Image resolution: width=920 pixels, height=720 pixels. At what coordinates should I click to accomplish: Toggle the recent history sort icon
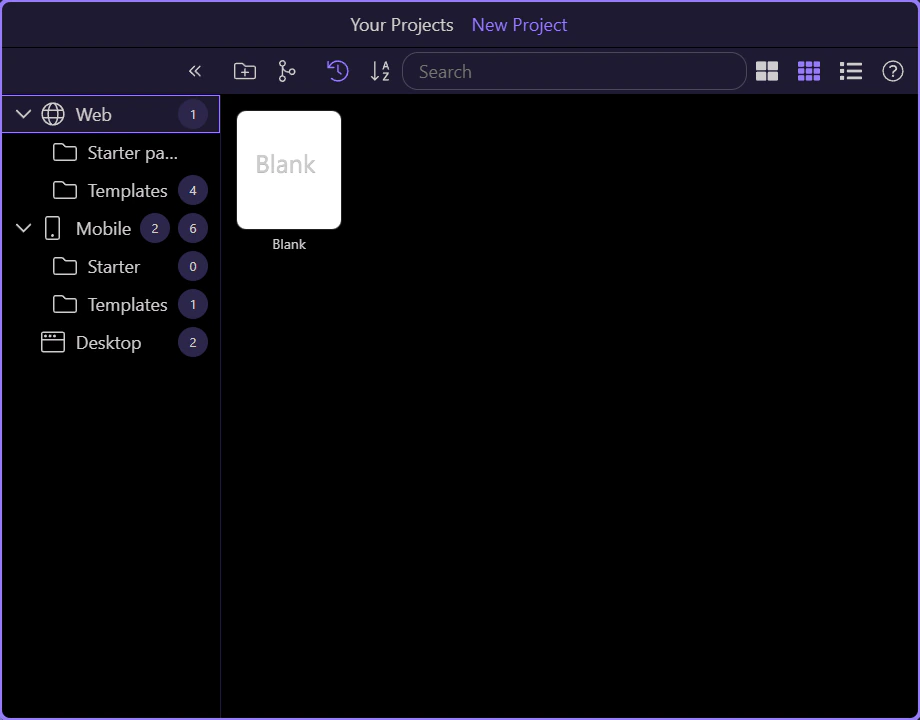coord(338,71)
